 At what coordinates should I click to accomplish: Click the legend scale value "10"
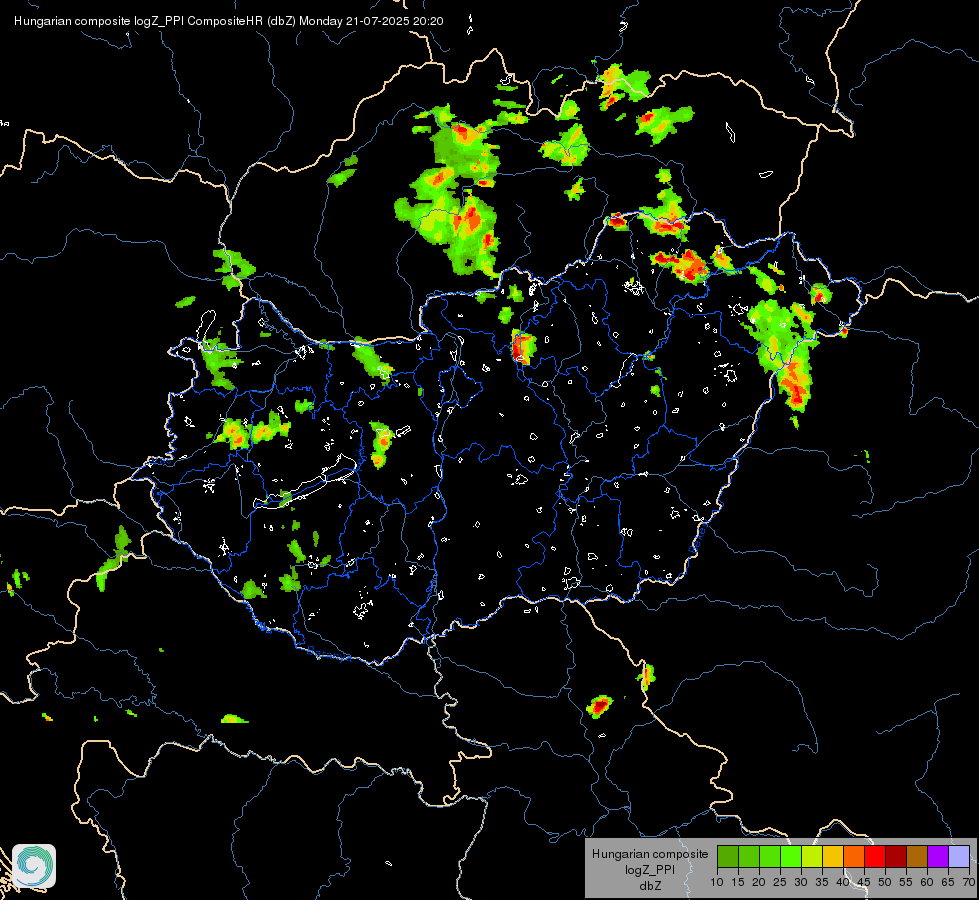pos(717,882)
